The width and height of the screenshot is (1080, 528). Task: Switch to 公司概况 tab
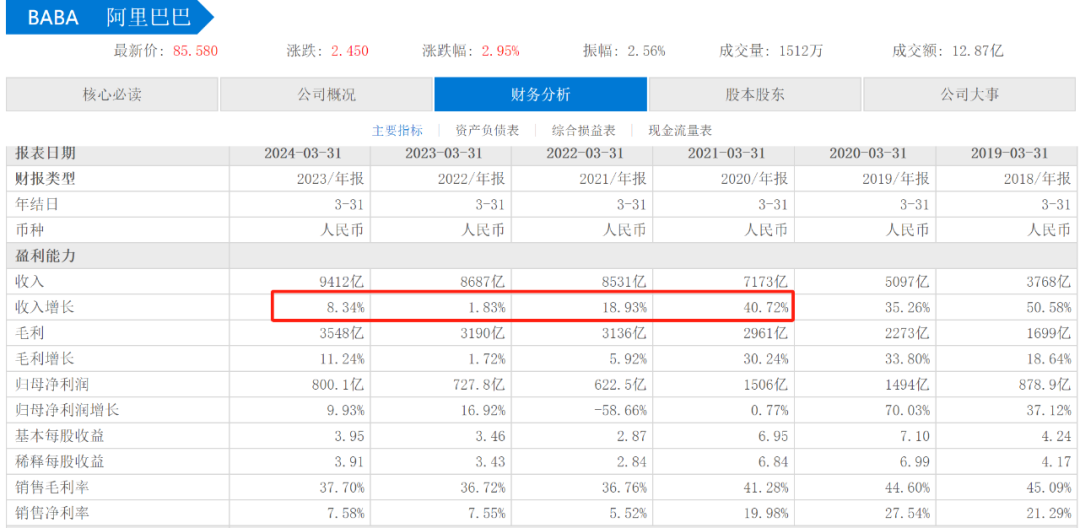pyautogui.click(x=326, y=94)
